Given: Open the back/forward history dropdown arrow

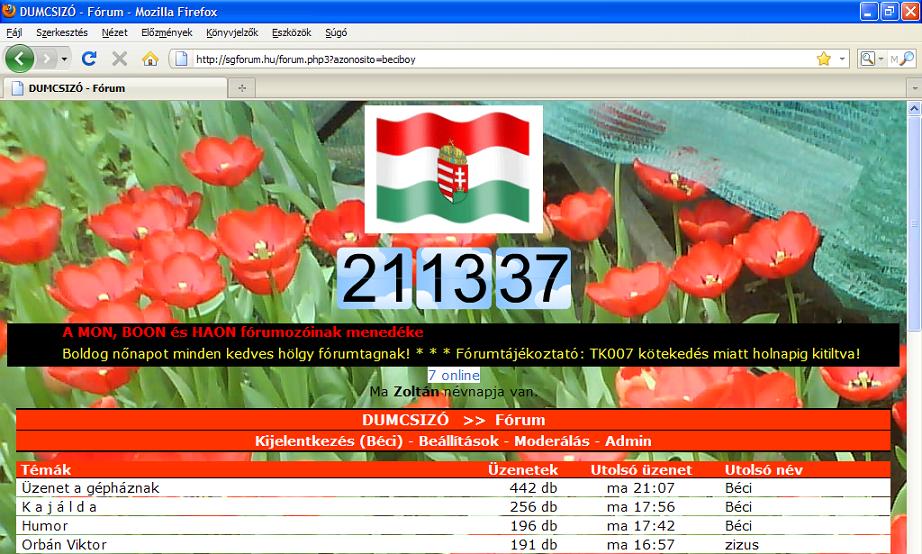Looking at the screenshot, I should pos(64,59).
